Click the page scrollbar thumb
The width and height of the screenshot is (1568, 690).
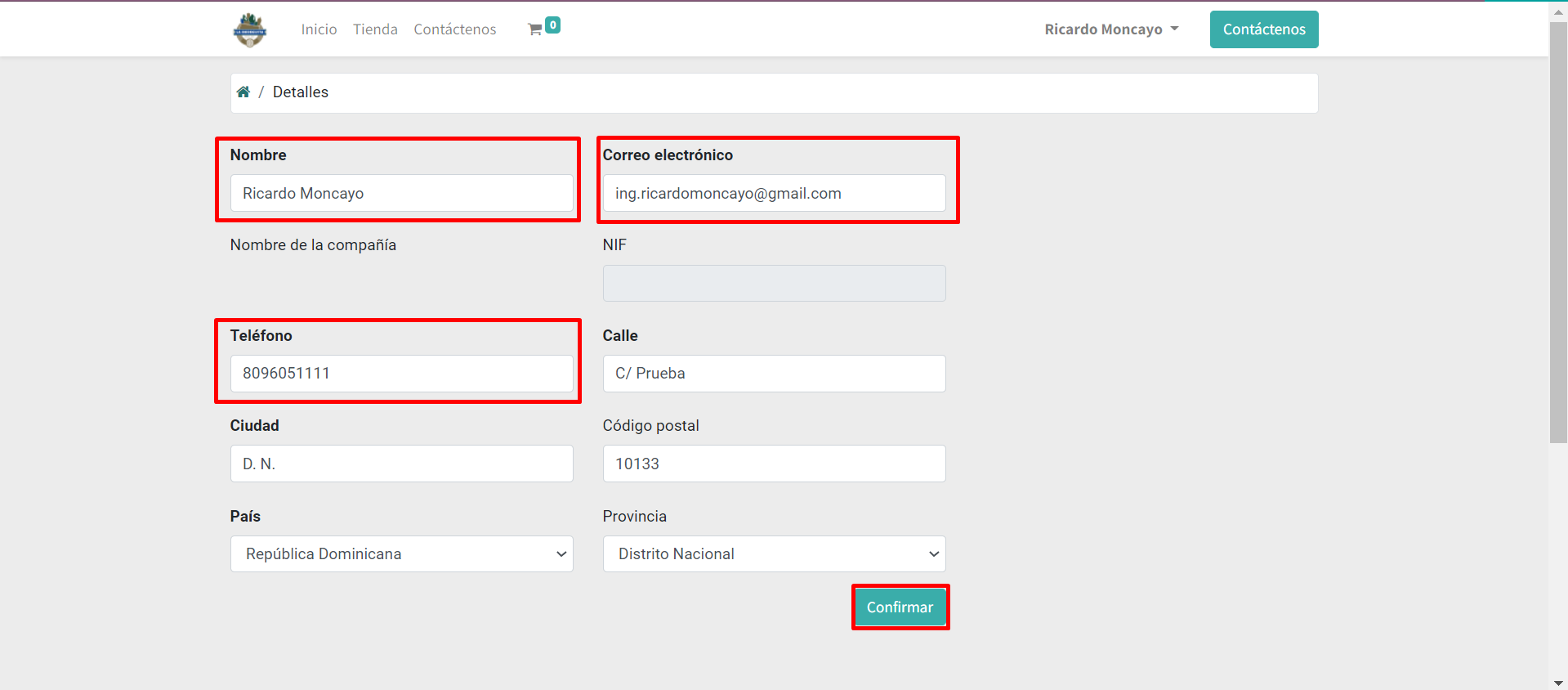1558,232
